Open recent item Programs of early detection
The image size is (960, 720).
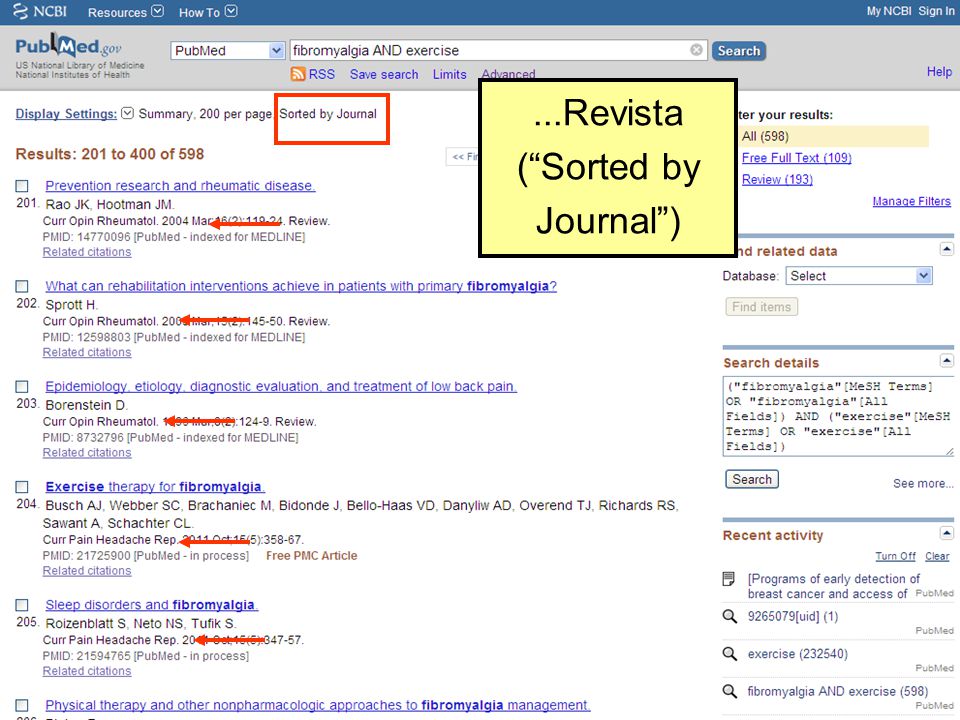(x=833, y=586)
